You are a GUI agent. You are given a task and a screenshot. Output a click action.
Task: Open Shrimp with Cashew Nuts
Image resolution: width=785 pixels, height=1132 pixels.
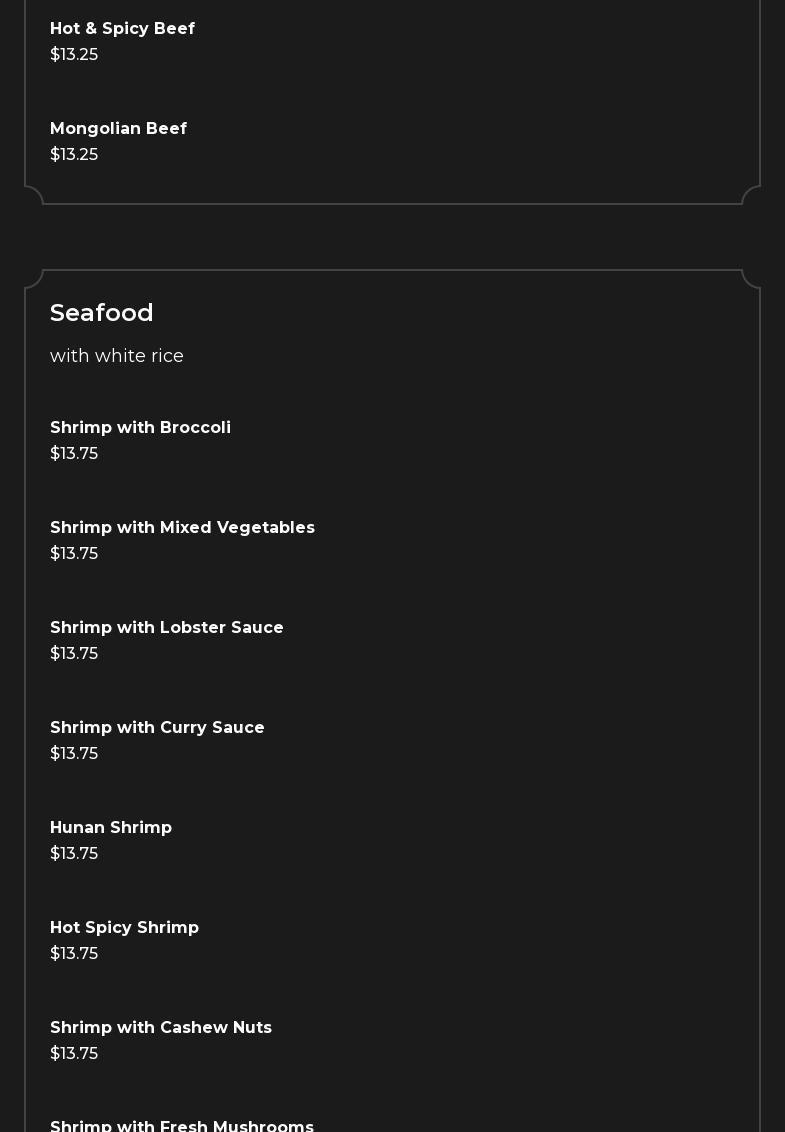click(161, 1028)
